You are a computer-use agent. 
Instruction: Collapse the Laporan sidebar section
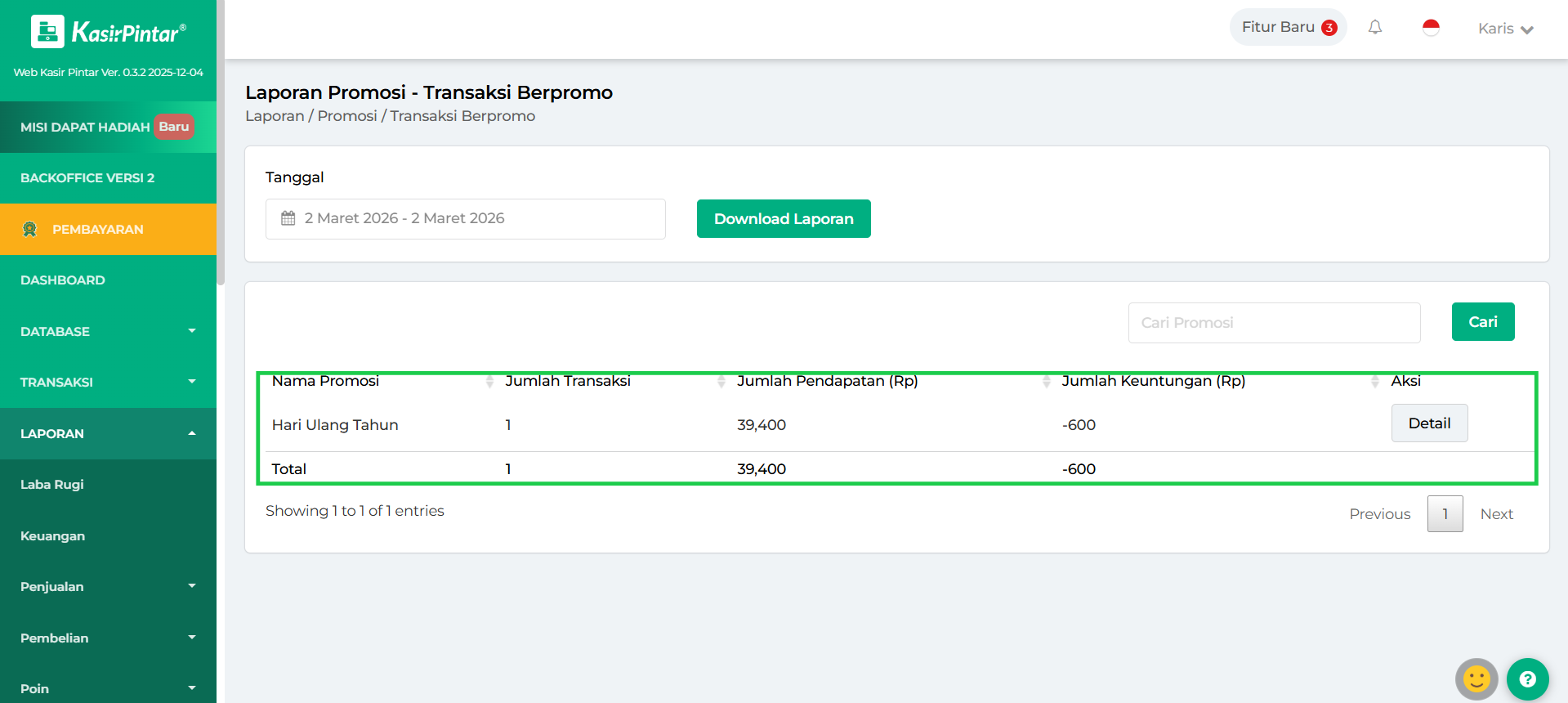click(108, 433)
